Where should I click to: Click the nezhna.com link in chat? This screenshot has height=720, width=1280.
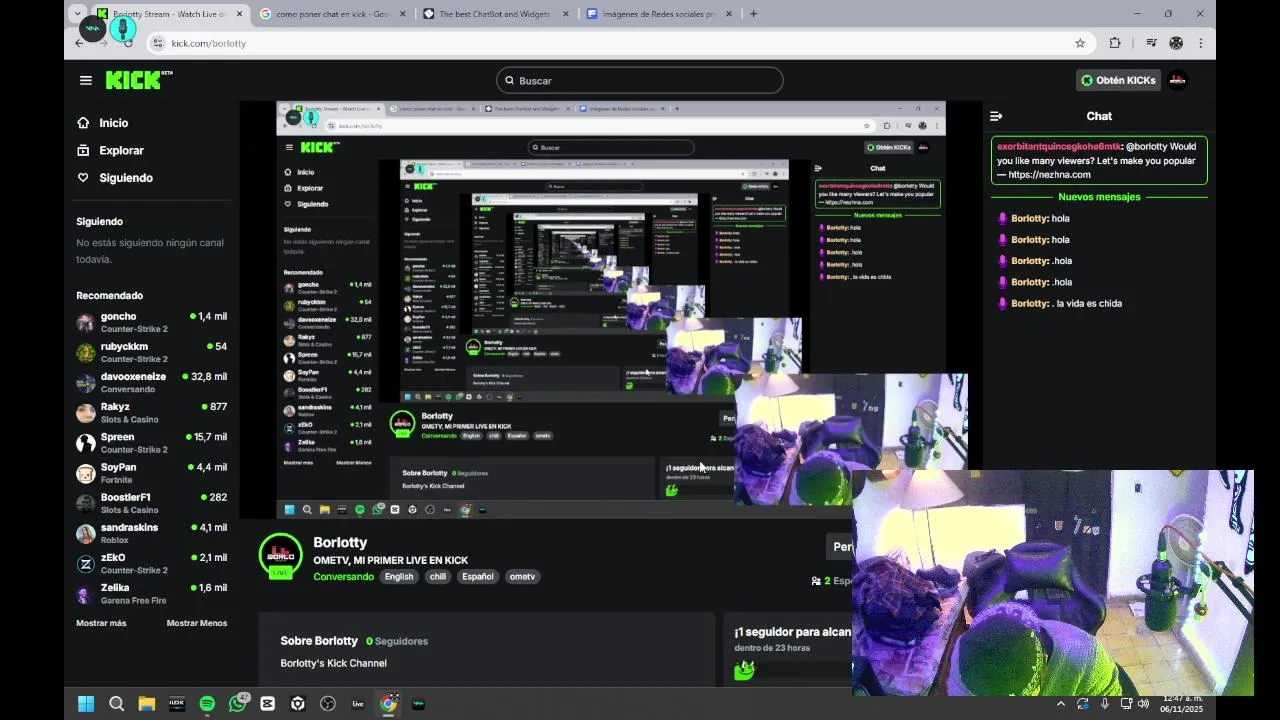tap(1049, 174)
